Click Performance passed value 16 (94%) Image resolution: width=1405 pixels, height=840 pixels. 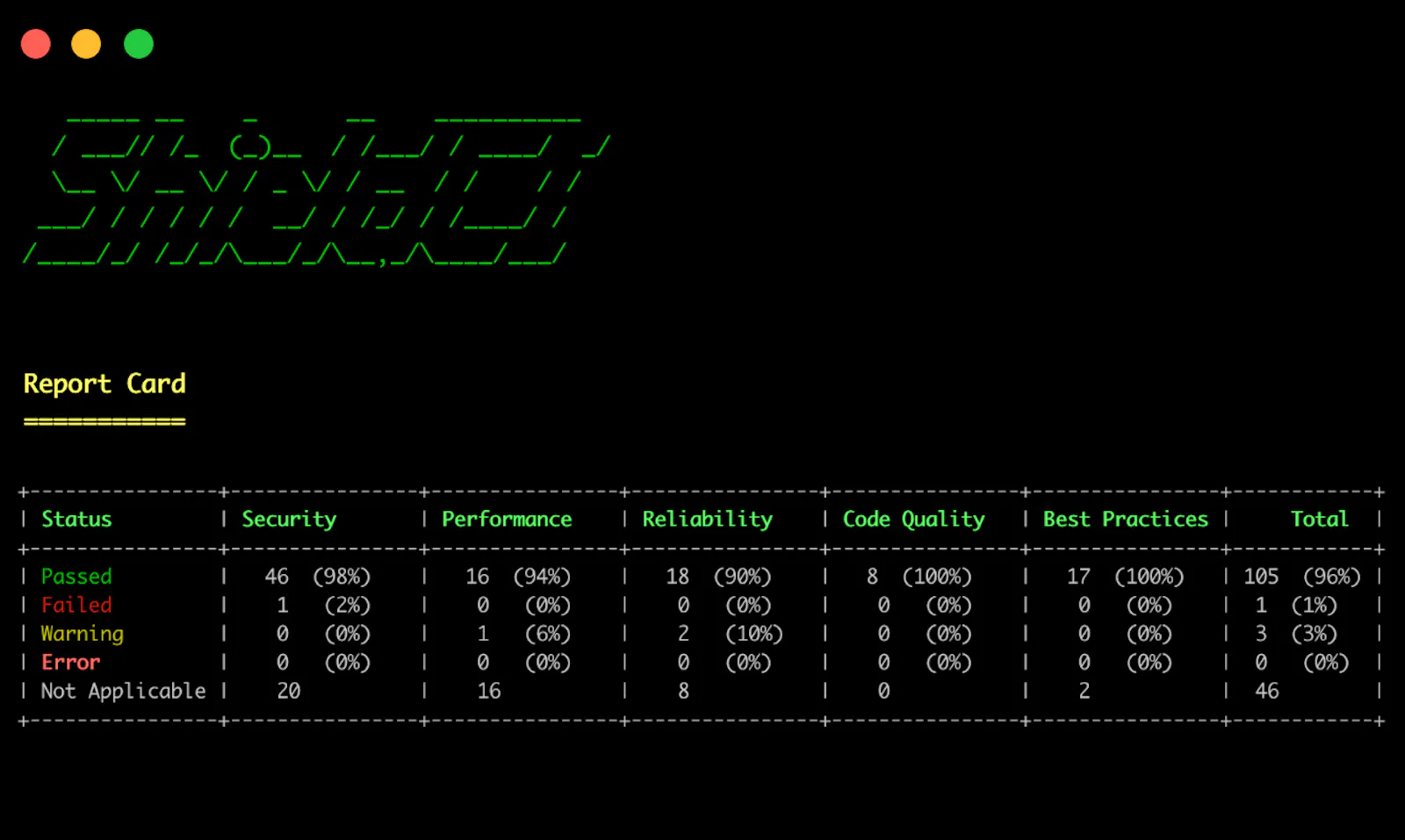coord(518,577)
